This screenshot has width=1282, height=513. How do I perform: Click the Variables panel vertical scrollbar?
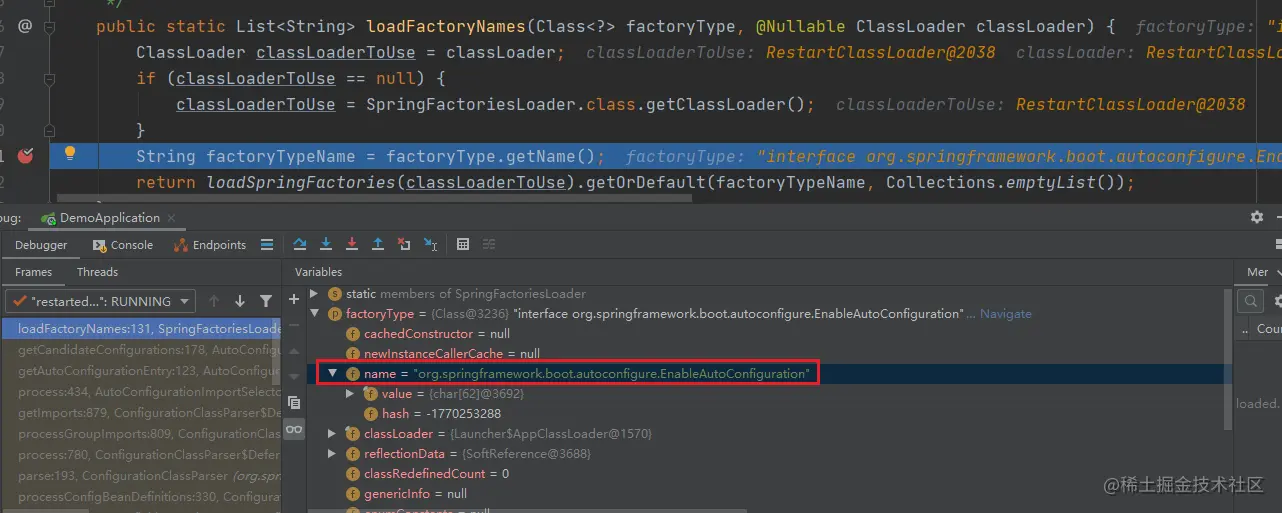pyautogui.click(x=1227, y=360)
